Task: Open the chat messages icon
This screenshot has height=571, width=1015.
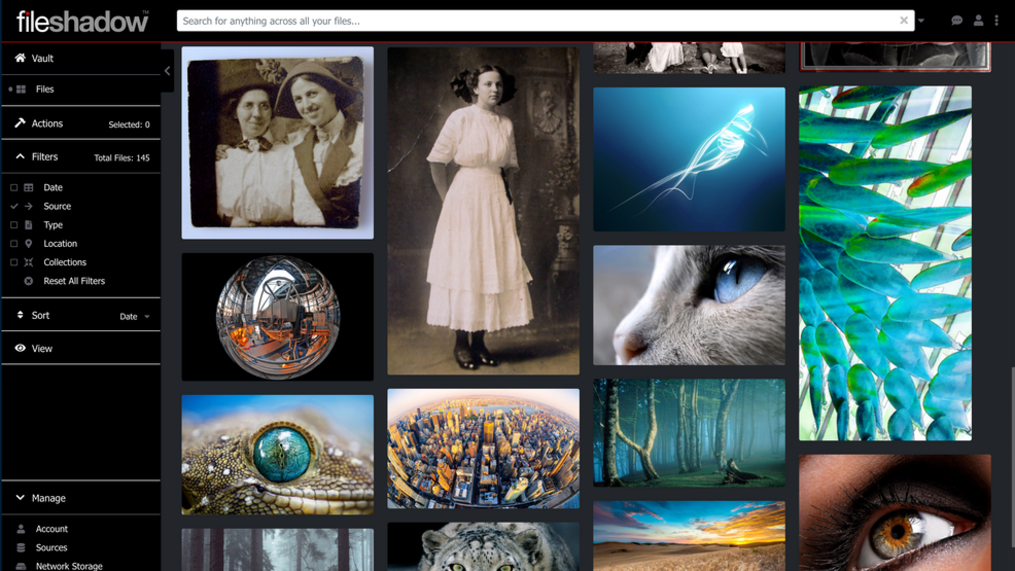Action: (x=957, y=21)
